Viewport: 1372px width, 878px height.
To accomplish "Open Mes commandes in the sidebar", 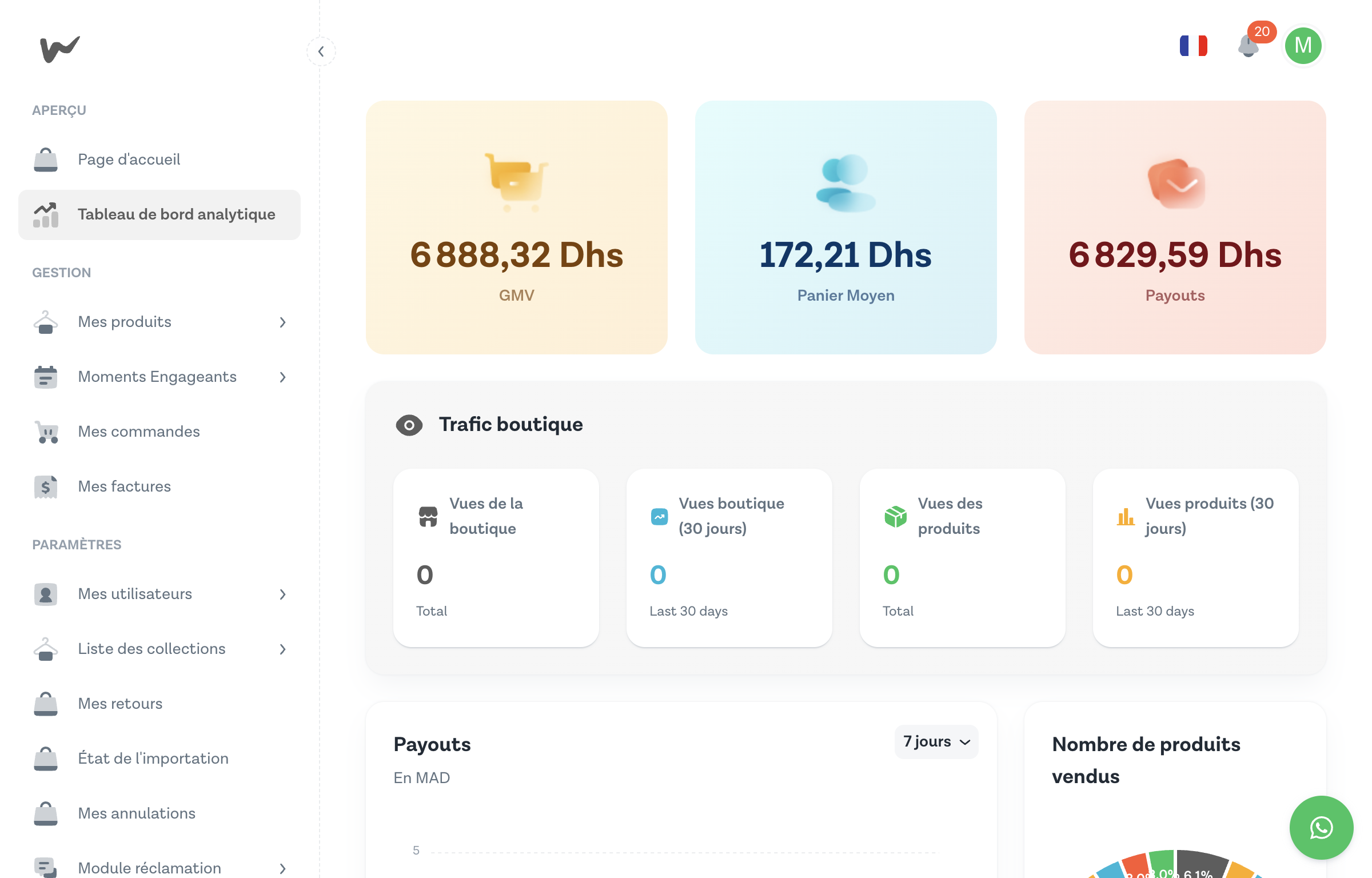I will click(x=138, y=432).
